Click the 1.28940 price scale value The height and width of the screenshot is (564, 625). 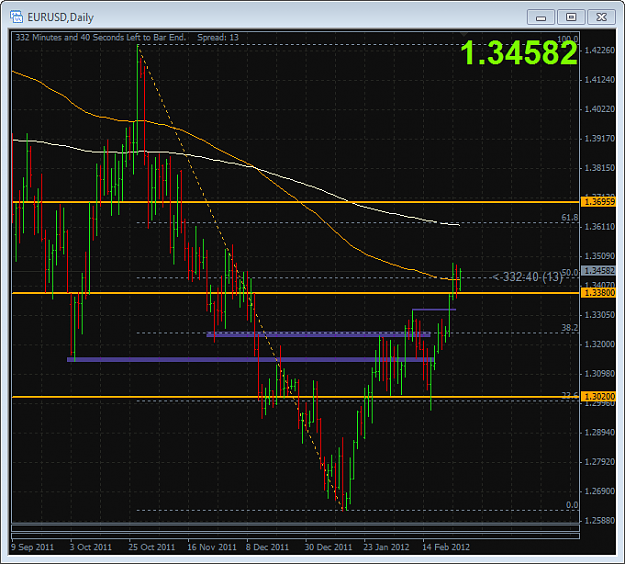coord(599,432)
